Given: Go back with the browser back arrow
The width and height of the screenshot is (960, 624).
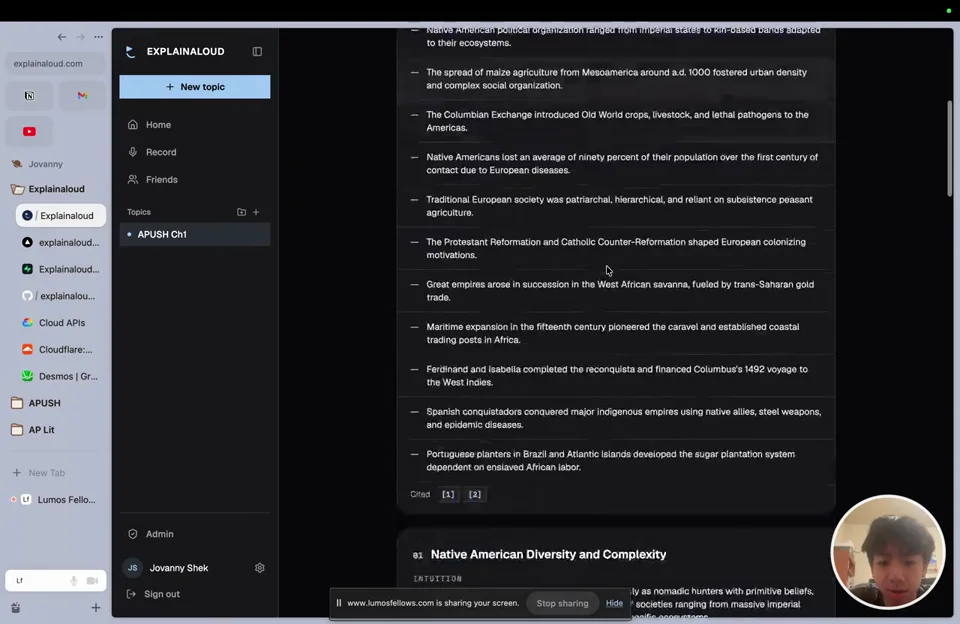Looking at the screenshot, I should [x=62, y=37].
